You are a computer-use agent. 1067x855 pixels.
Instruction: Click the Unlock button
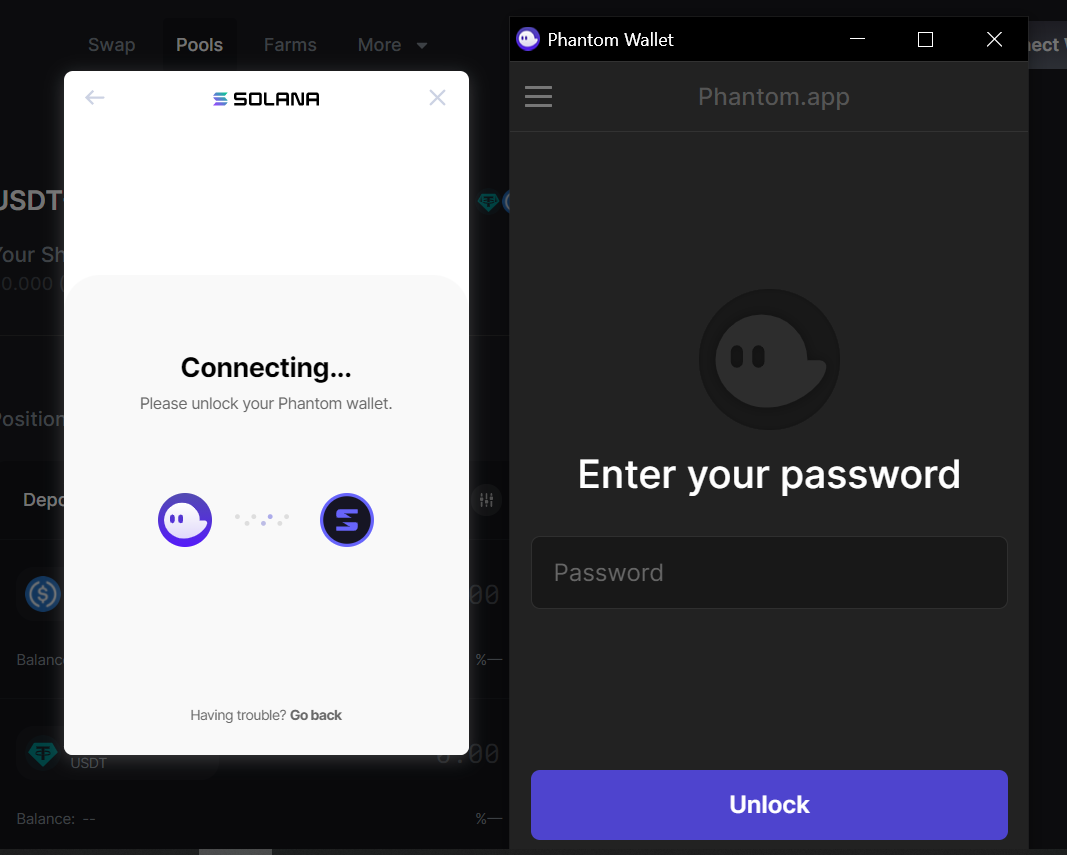coord(769,805)
